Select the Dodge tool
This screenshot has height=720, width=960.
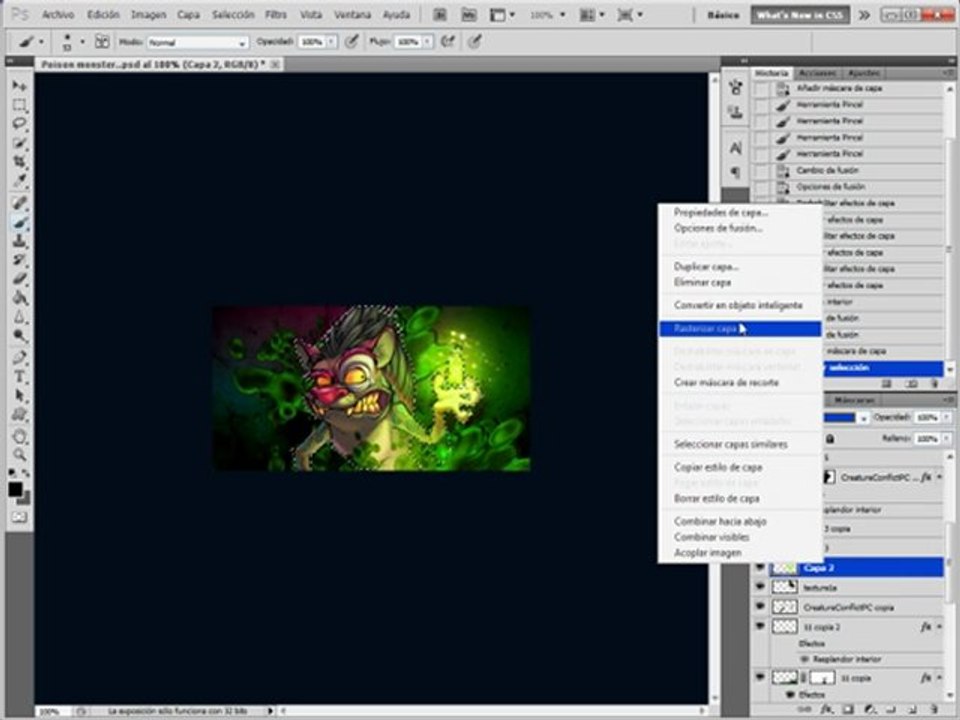[20, 336]
